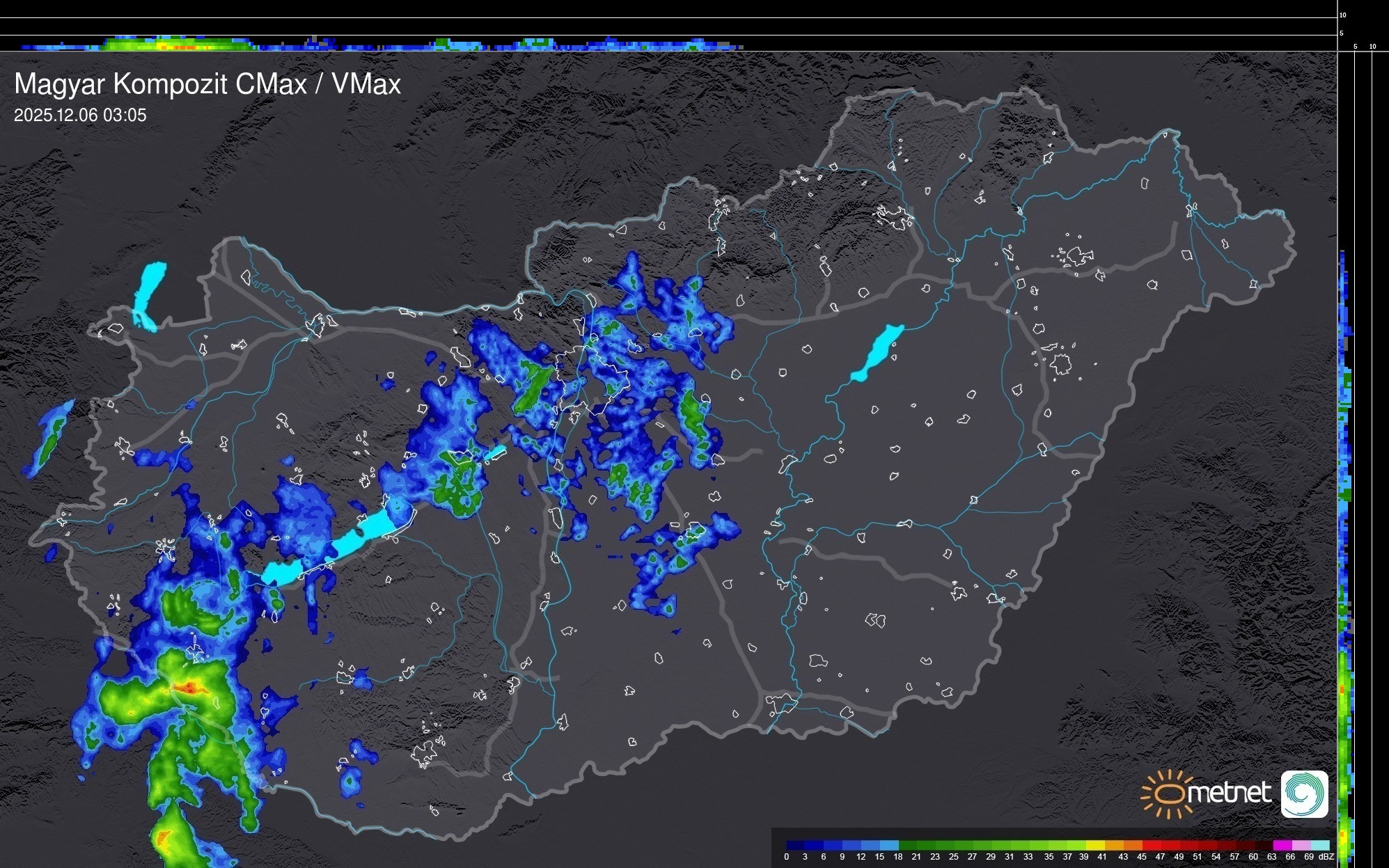Click the teal spiral radar app icon
Viewport: 1389px width, 868px height.
tap(1304, 794)
